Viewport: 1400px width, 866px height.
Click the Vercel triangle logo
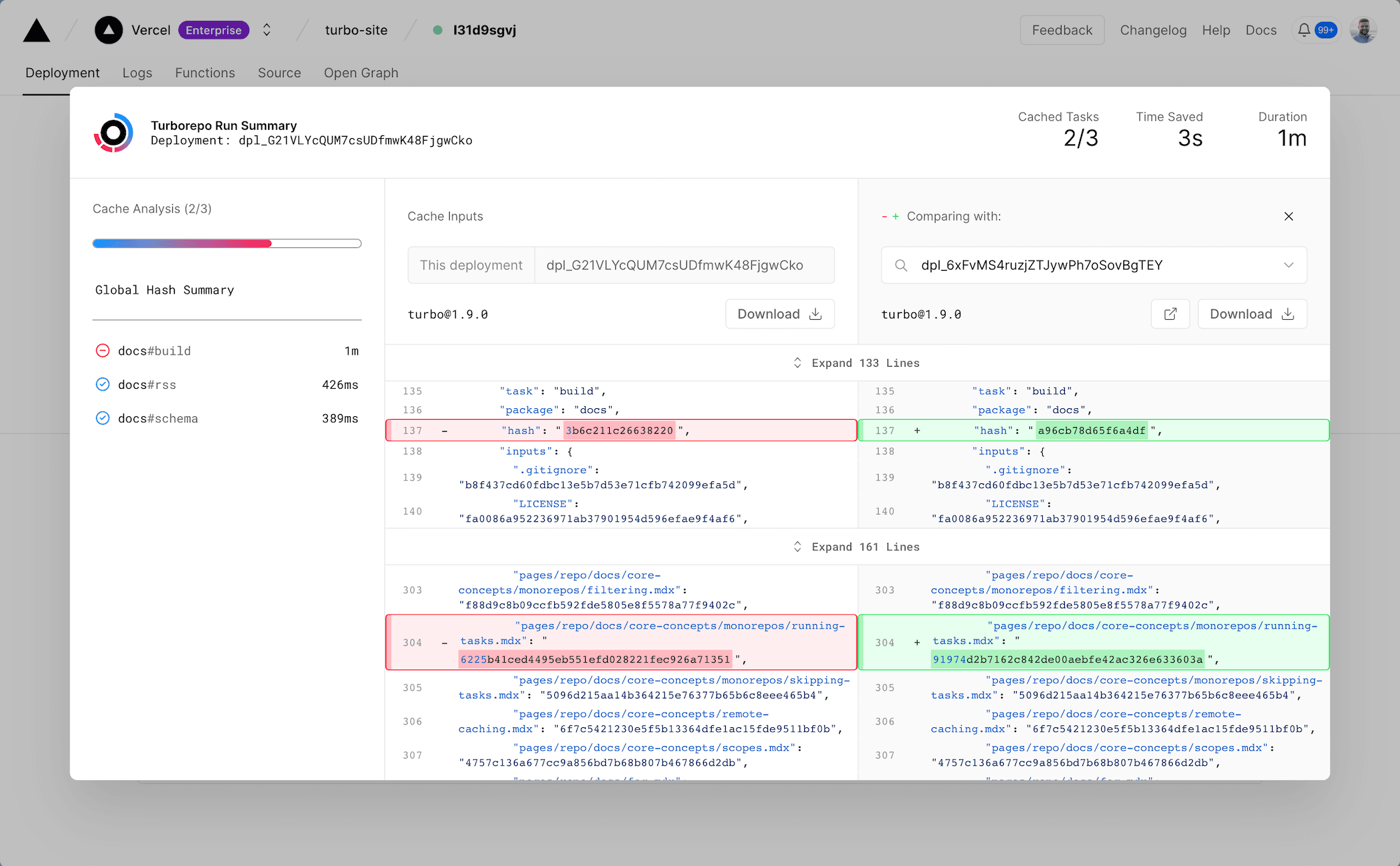click(x=36, y=30)
